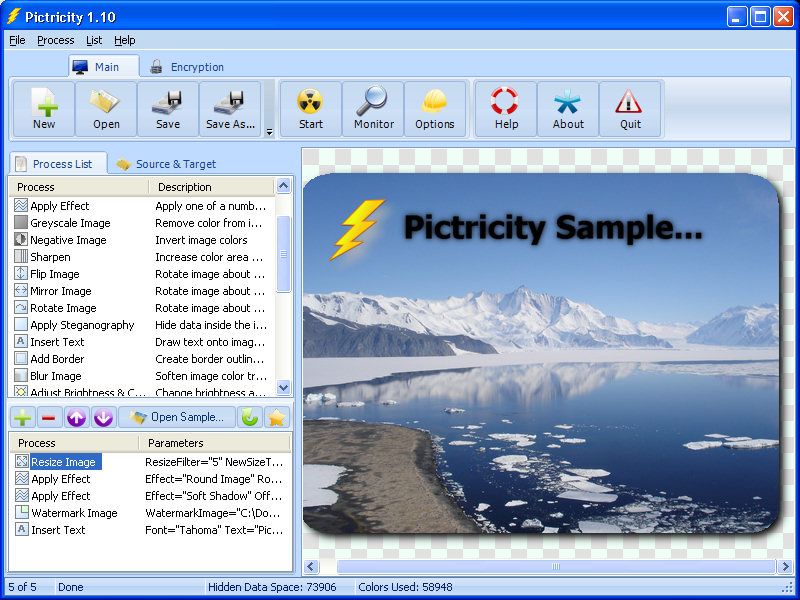This screenshot has width=800, height=600.
Task: Click process list scroll down arrow
Action: coord(283,388)
